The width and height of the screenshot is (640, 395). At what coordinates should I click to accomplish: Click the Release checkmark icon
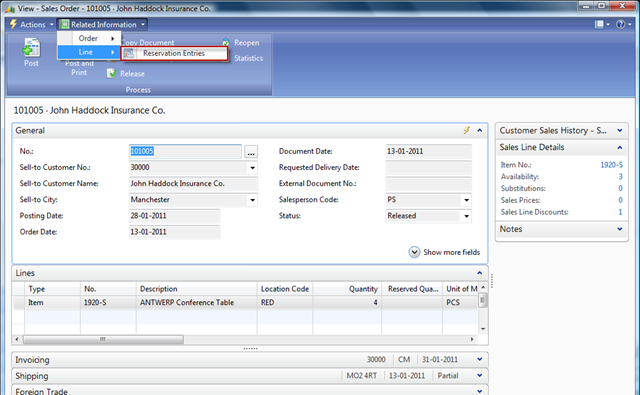pyautogui.click(x=111, y=73)
